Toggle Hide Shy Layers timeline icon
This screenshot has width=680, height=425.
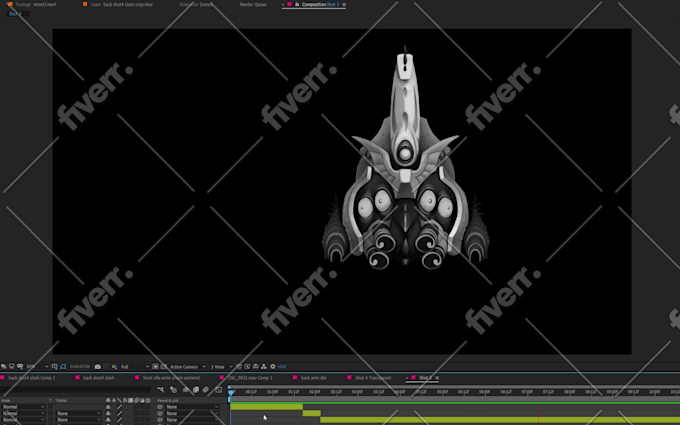pos(186,389)
